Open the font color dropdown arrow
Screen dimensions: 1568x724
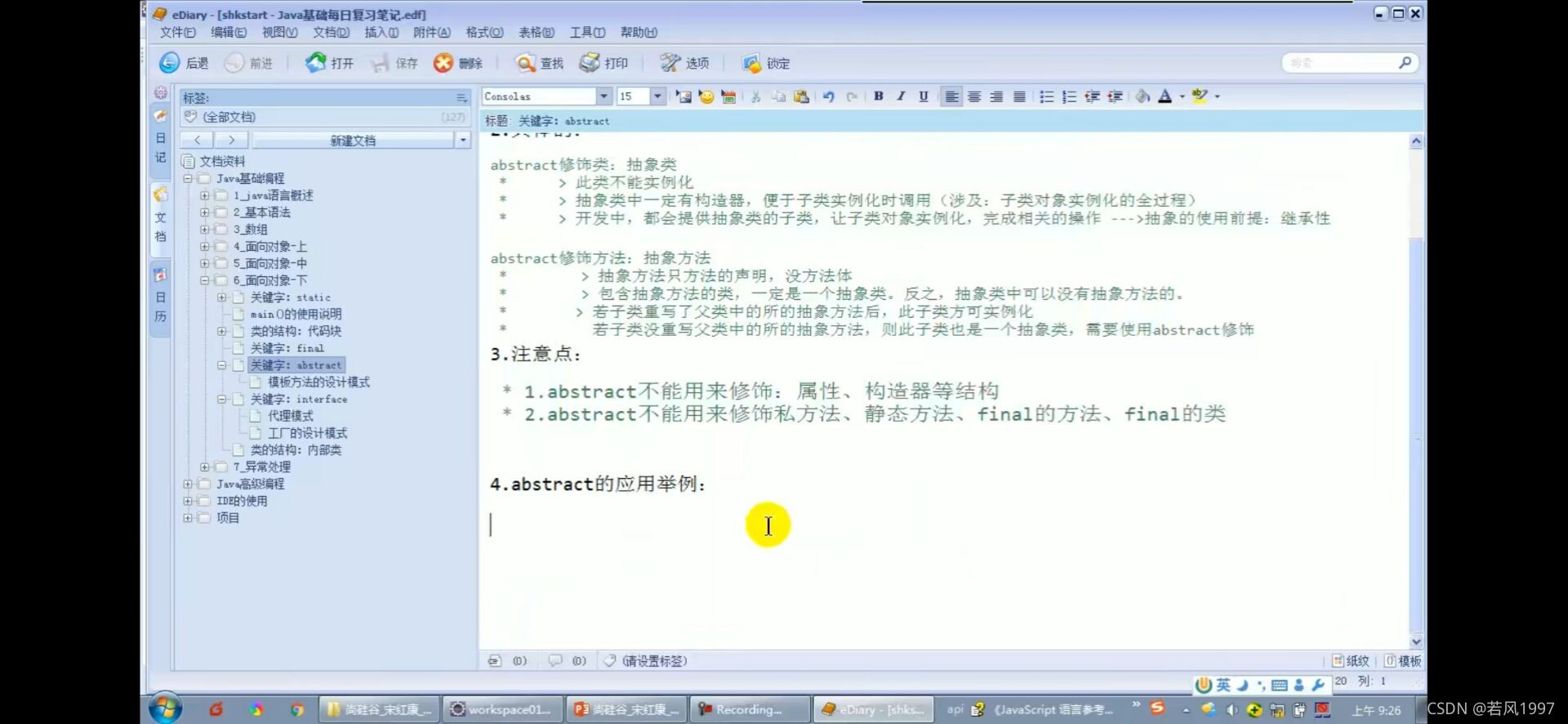point(1182,96)
